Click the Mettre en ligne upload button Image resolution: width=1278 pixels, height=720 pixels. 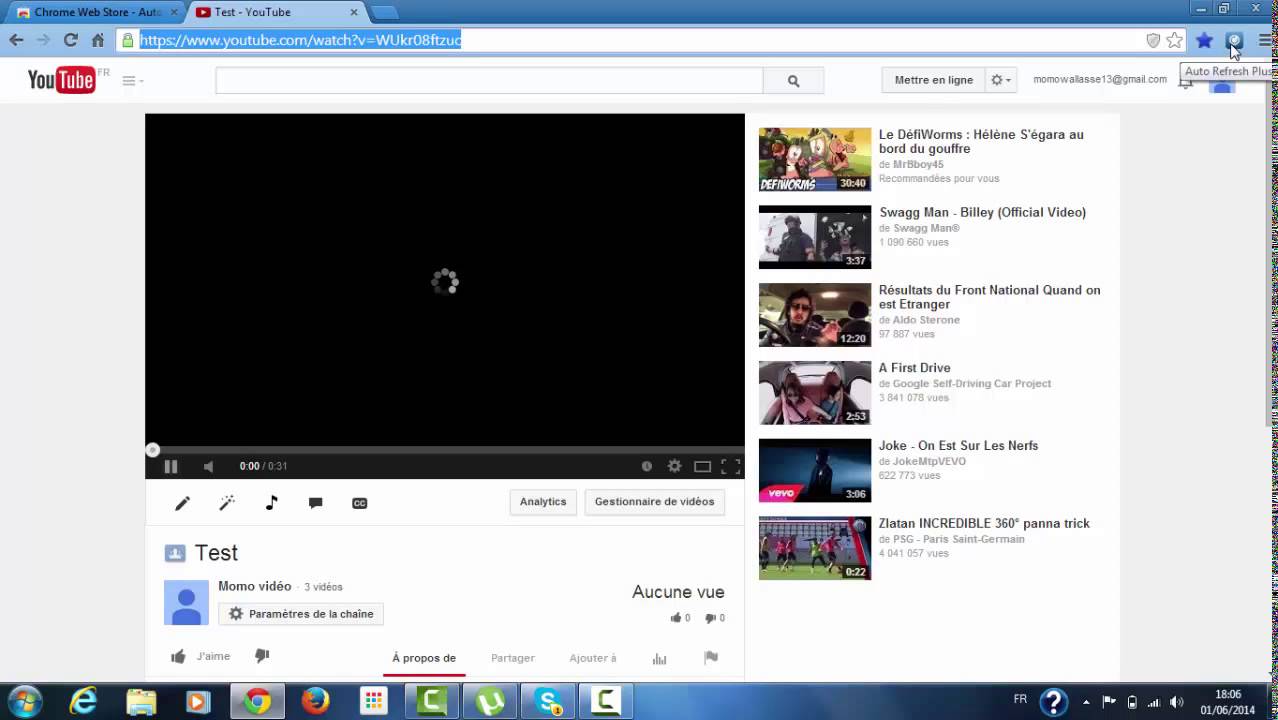click(x=933, y=80)
